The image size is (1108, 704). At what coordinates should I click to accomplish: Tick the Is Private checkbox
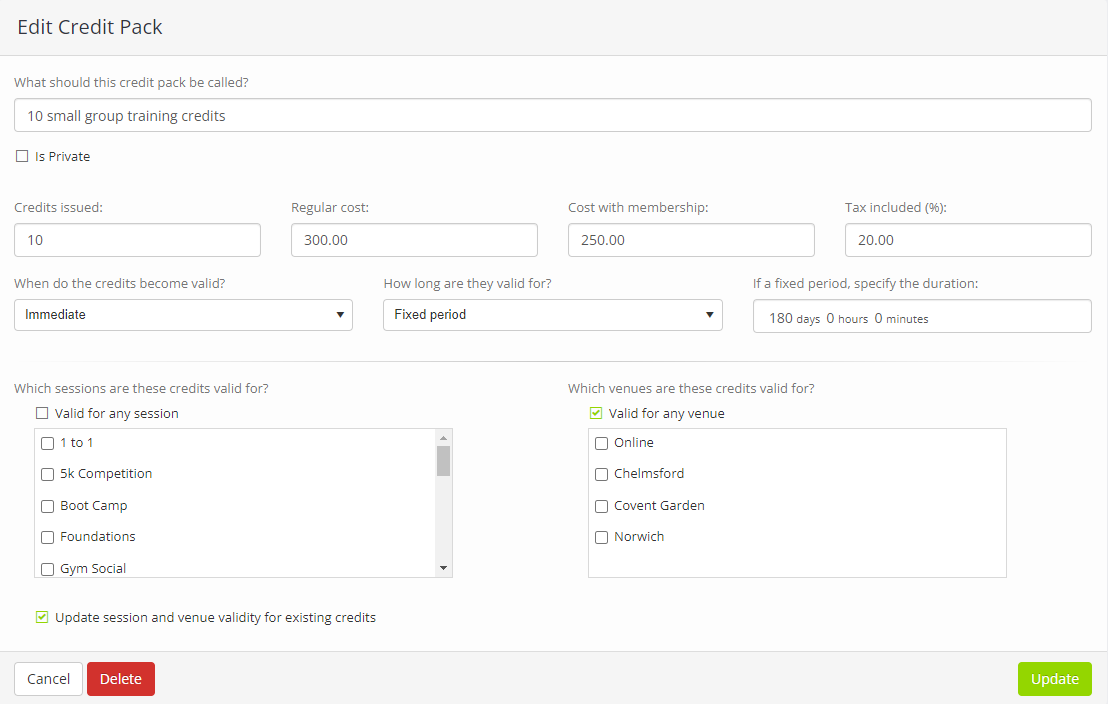tap(22, 156)
